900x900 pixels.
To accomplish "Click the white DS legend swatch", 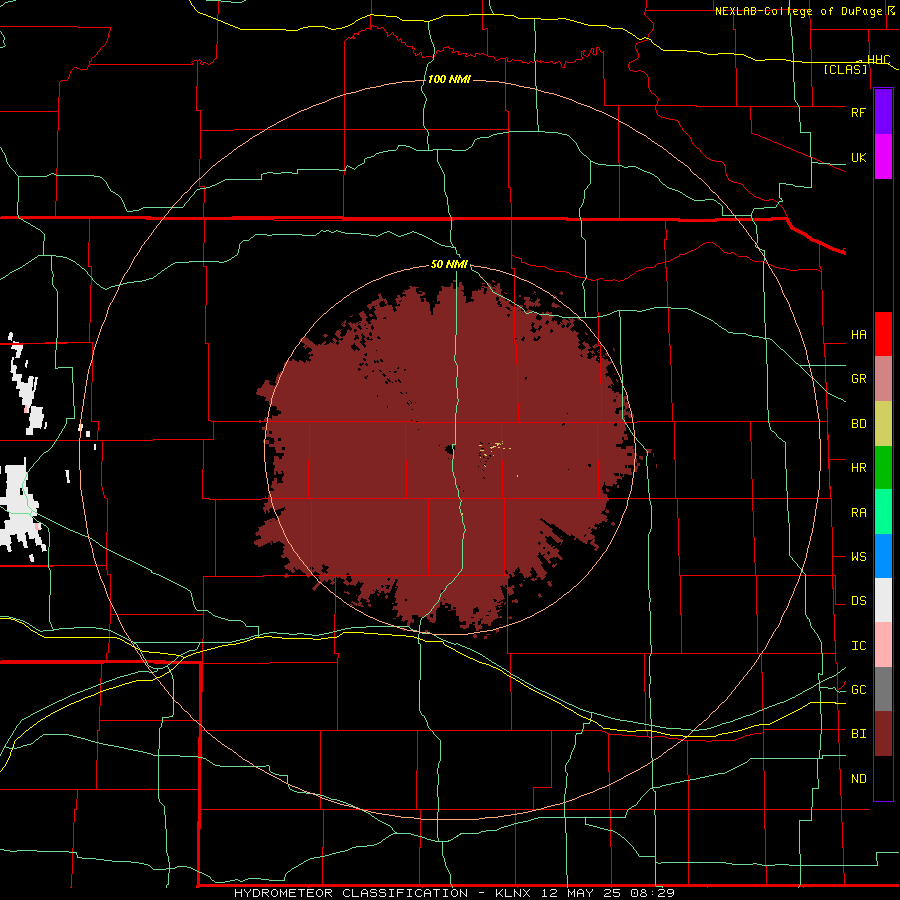I will click(883, 600).
